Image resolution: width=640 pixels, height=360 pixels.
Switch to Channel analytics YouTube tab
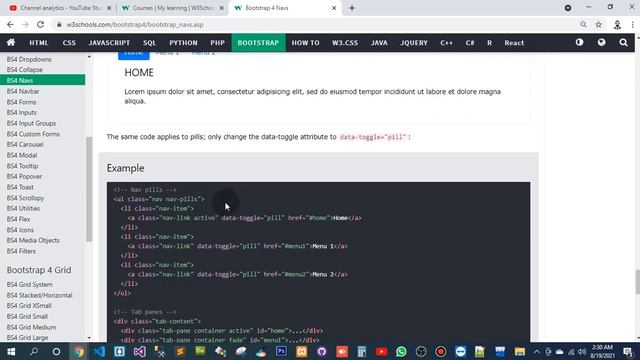(x=60, y=8)
